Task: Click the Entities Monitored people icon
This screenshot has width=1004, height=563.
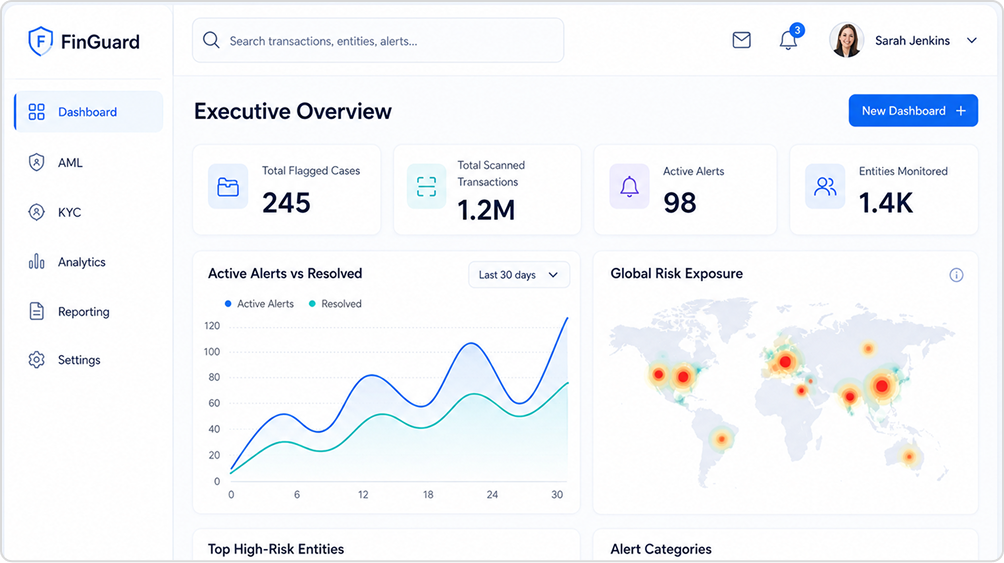Action: pyautogui.click(x=825, y=186)
